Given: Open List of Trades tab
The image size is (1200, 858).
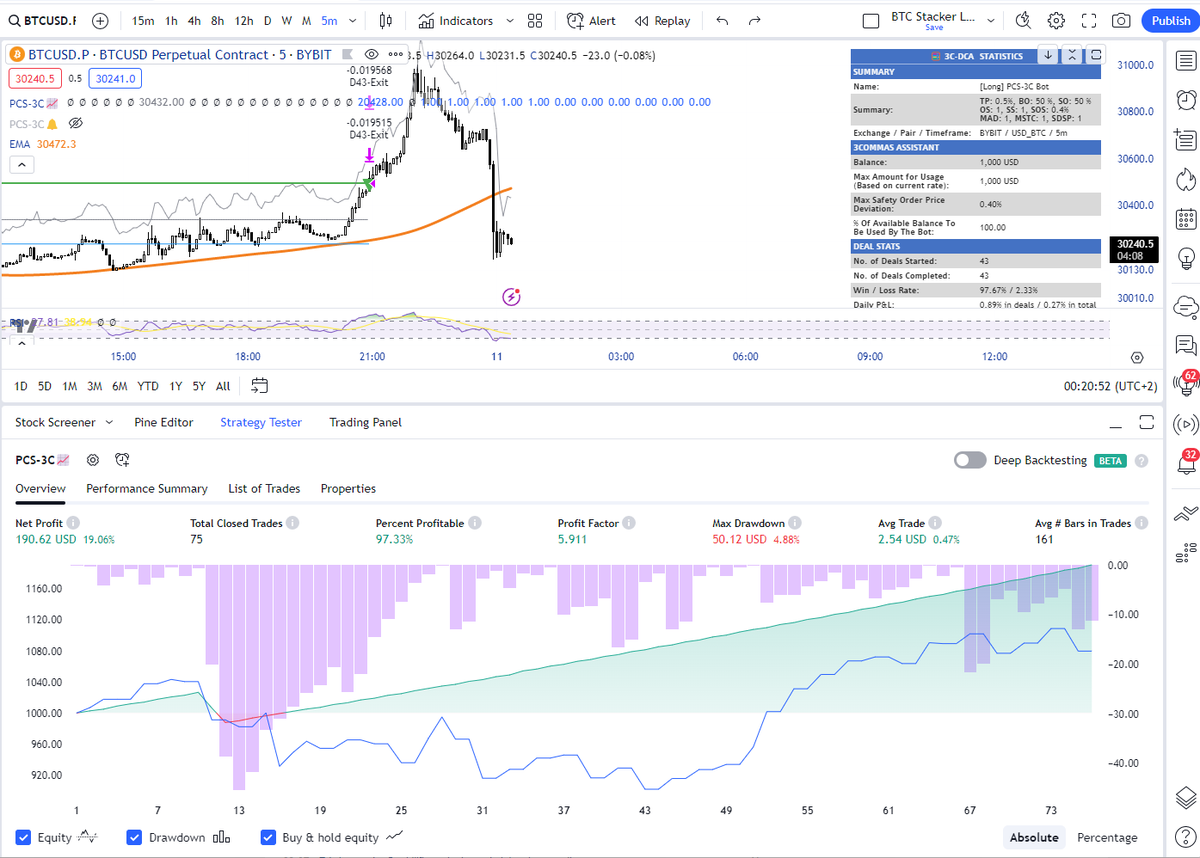Looking at the screenshot, I should click(264, 489).
